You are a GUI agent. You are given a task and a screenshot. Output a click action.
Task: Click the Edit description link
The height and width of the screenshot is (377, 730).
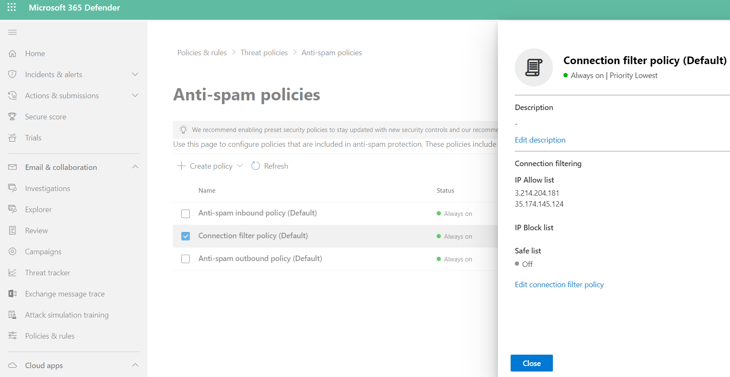[540, 140]
